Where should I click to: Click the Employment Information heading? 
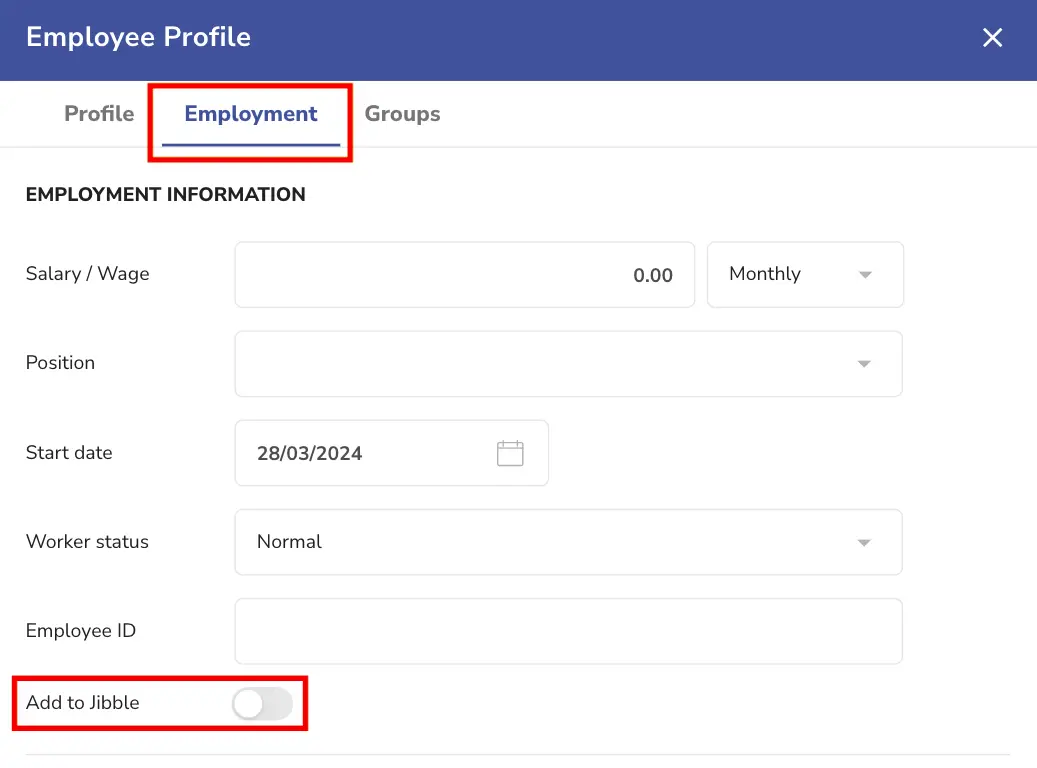tap(165, 194)
